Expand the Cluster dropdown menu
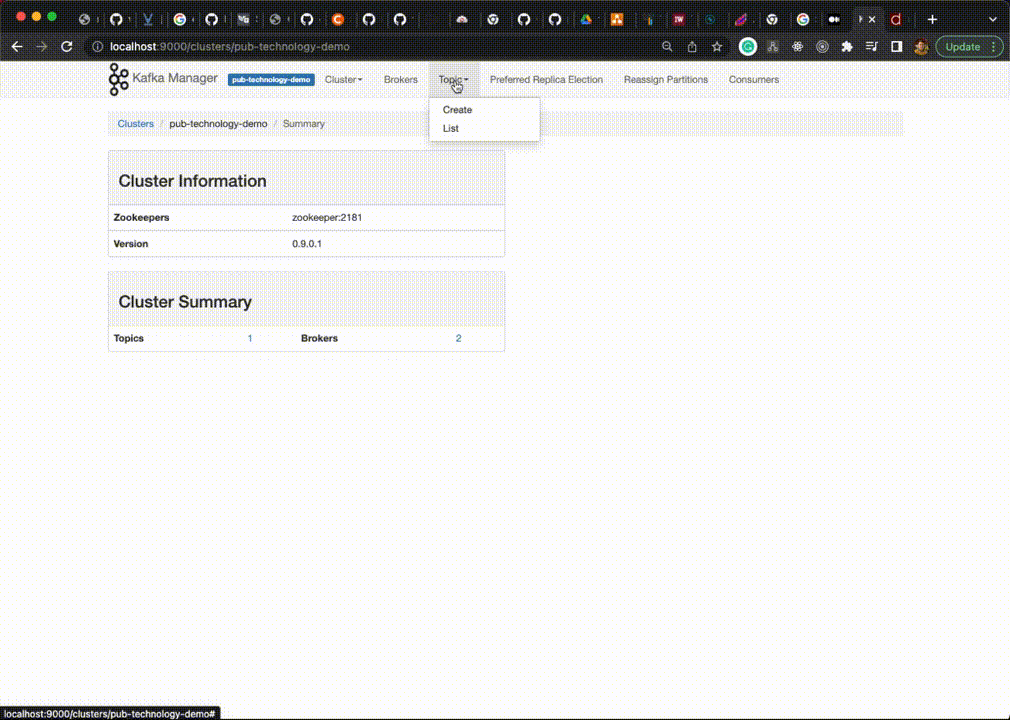 (x=343, y=80)
